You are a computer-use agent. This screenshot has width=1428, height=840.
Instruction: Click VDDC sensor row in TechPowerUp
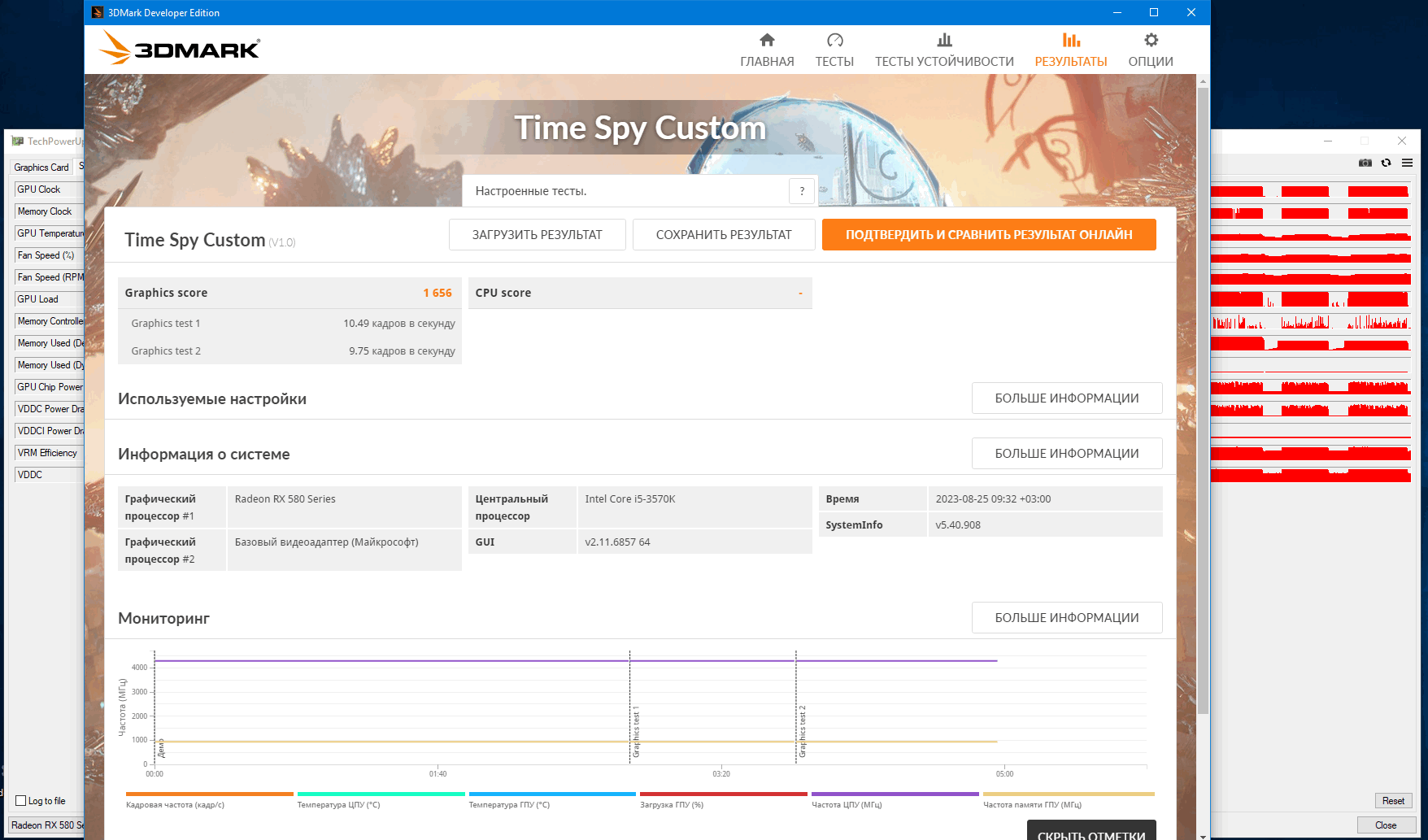click(x=49, y=475)
